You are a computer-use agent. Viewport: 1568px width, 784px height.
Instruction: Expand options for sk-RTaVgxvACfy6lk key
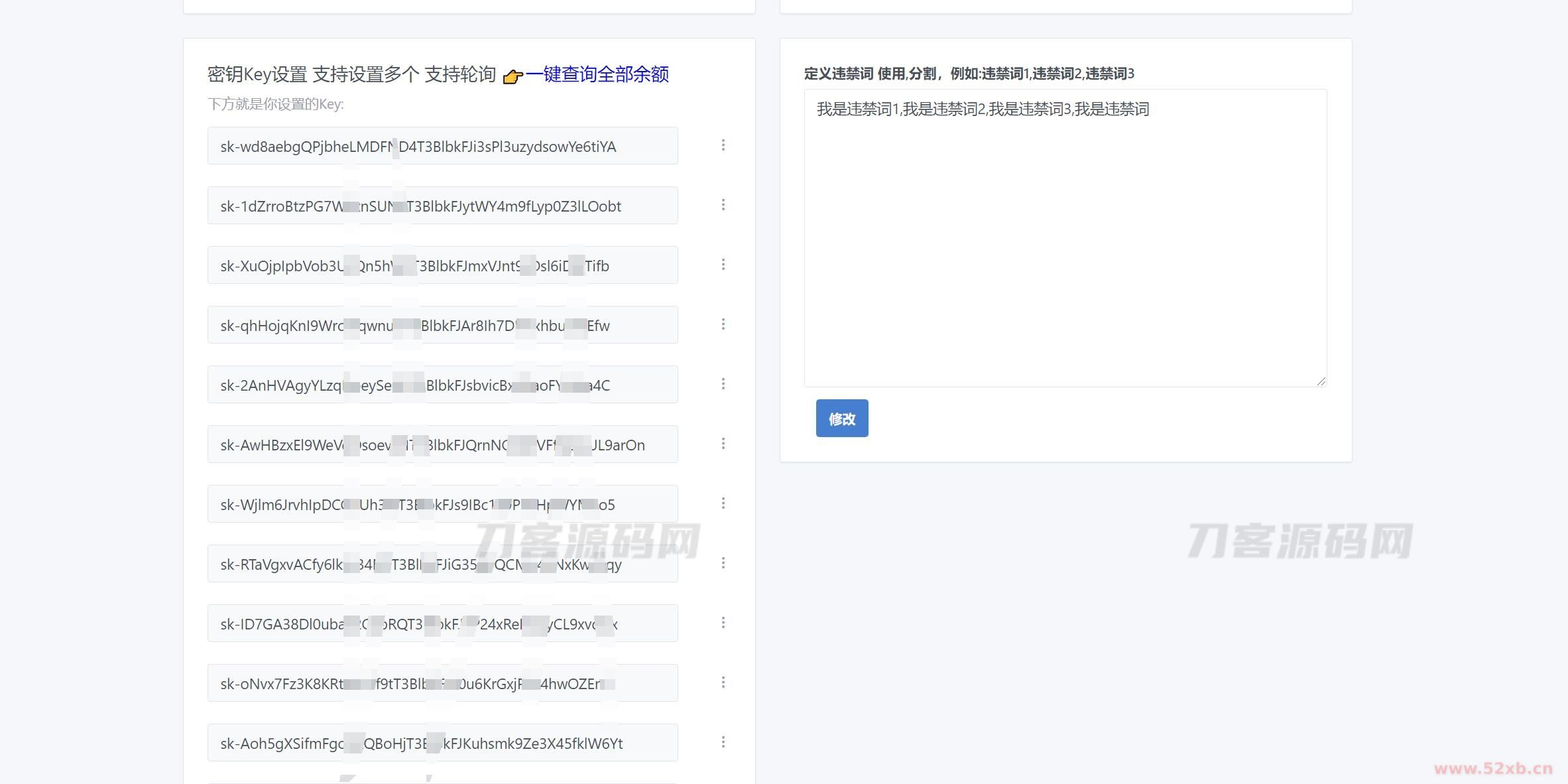[x=723, y=563]
